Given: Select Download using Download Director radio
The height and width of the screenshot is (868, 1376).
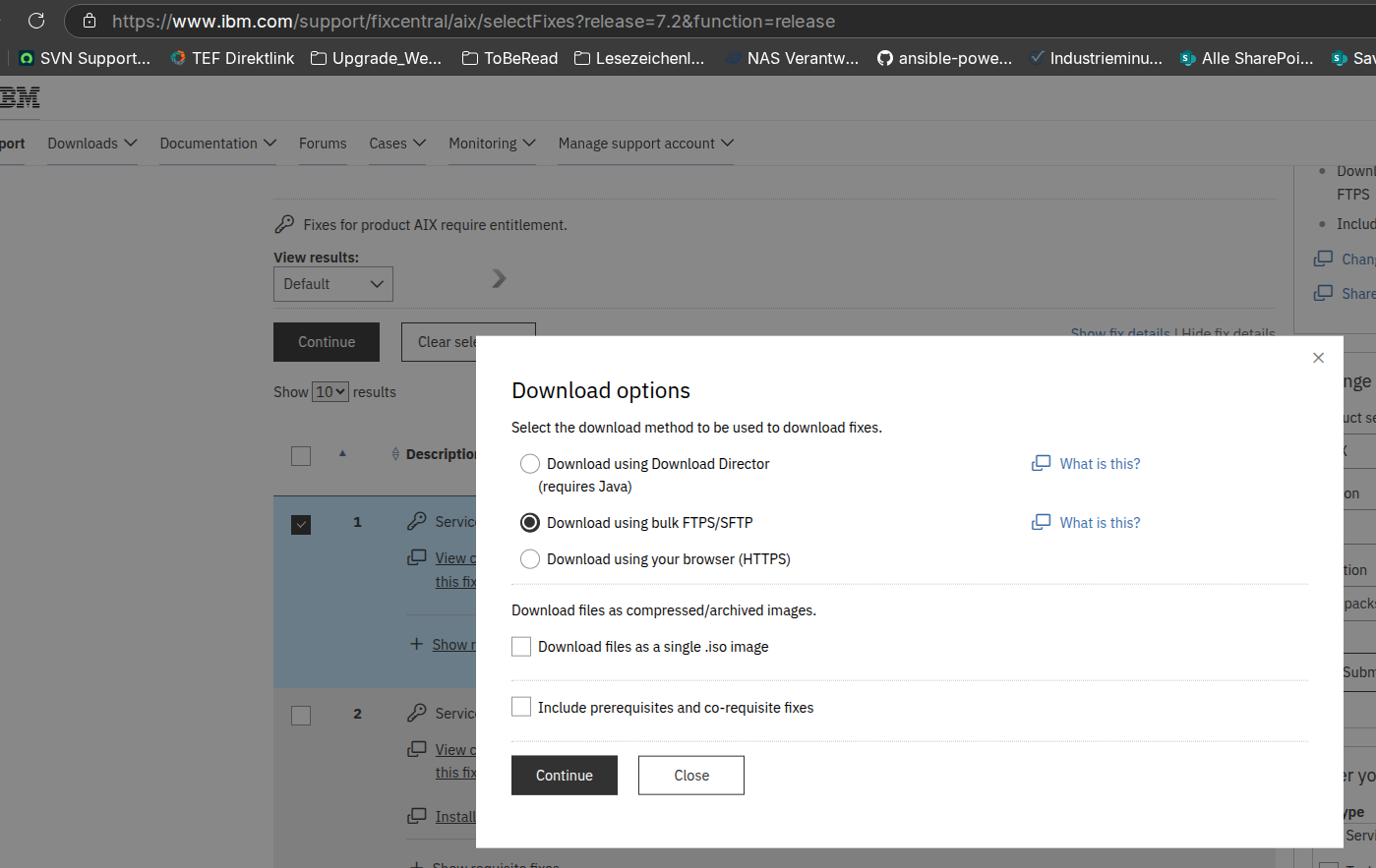Looking at the screenshot, I should coord(530,464).
